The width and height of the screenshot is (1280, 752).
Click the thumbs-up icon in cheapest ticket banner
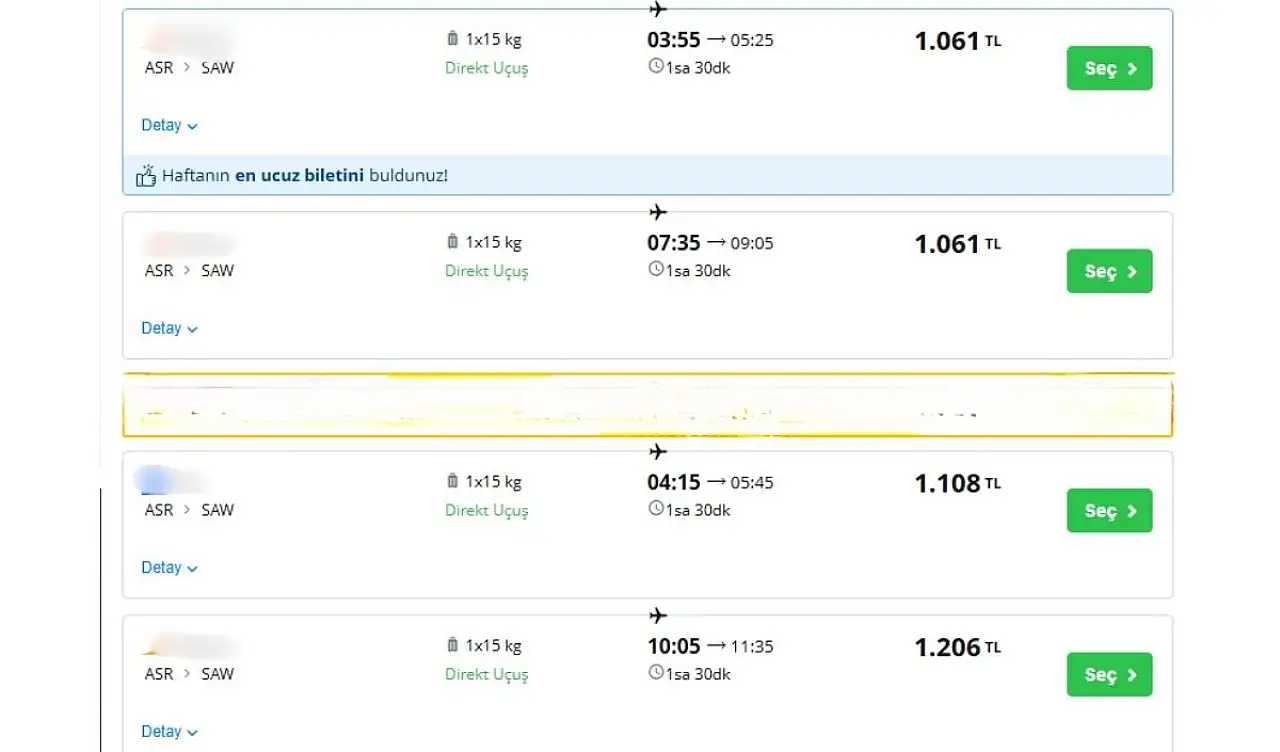[146, 175]
